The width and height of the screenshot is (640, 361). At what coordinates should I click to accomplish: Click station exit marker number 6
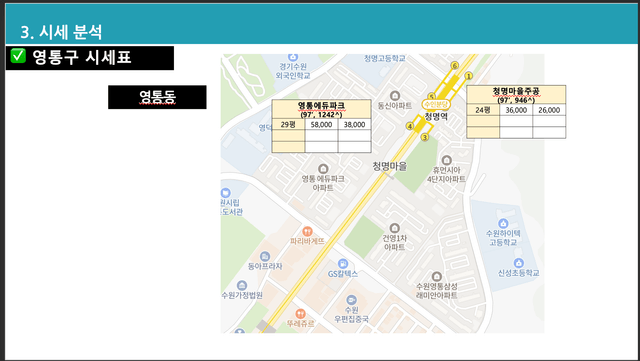point(455,65)
